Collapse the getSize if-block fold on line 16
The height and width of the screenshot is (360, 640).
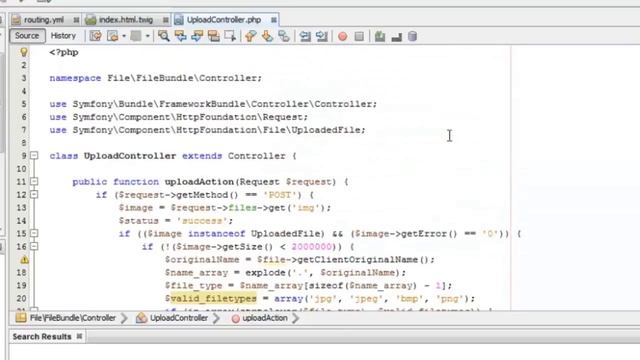tap(34, 247)
